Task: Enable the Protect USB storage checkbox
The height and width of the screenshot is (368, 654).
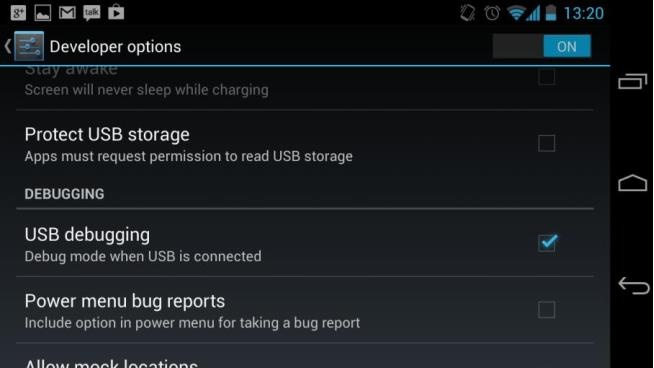Action: point(546,143)
